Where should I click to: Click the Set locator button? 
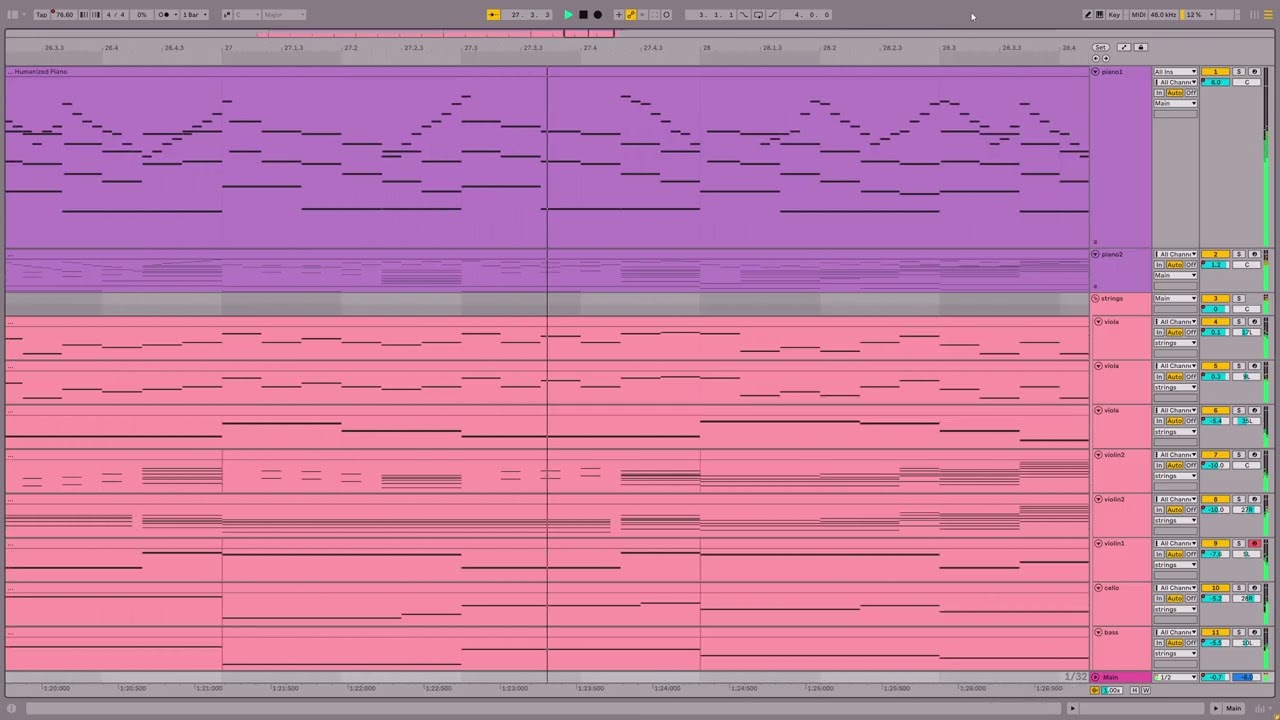(x=1101, y=47)
